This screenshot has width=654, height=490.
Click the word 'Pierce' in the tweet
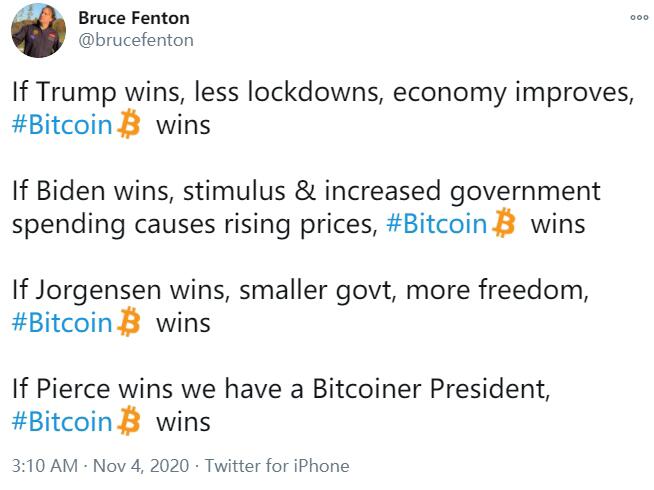coord(74,388)
